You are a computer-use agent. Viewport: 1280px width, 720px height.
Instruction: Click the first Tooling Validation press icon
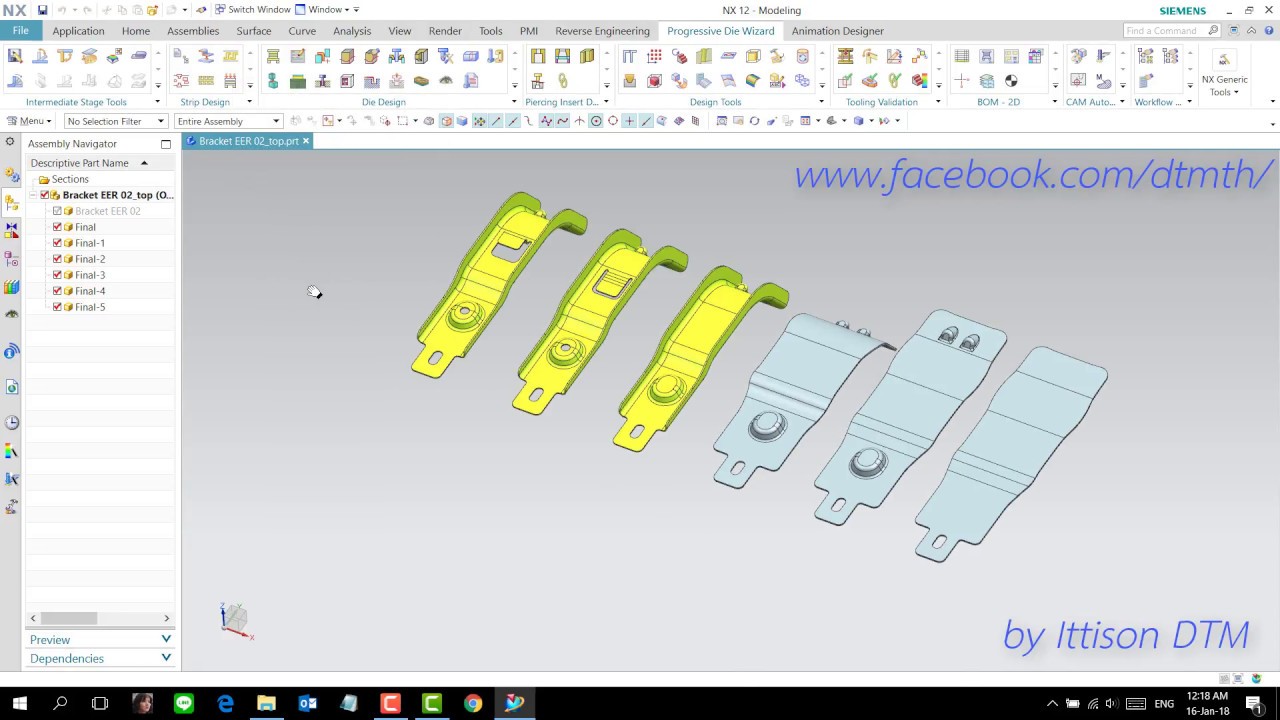coord(846,56)
